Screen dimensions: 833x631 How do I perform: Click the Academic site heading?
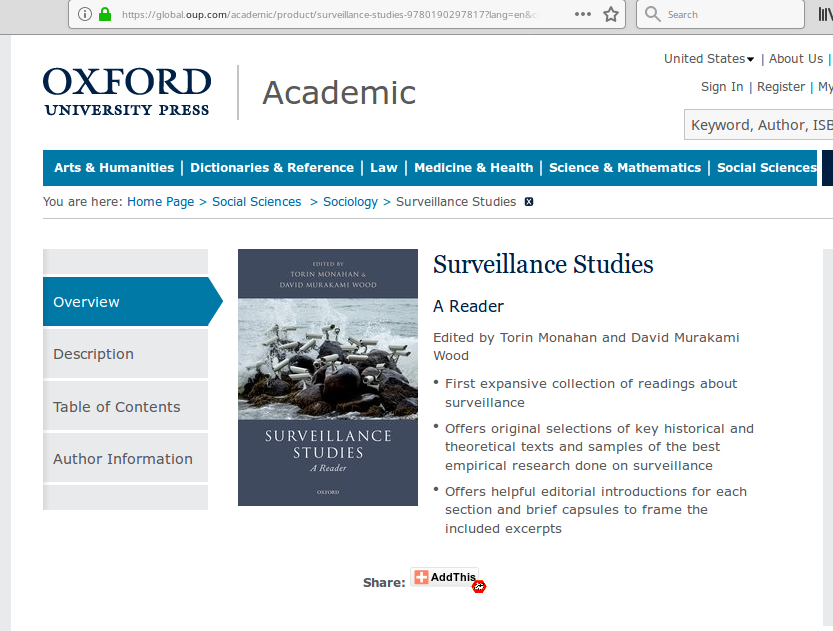tap(339, 92)
